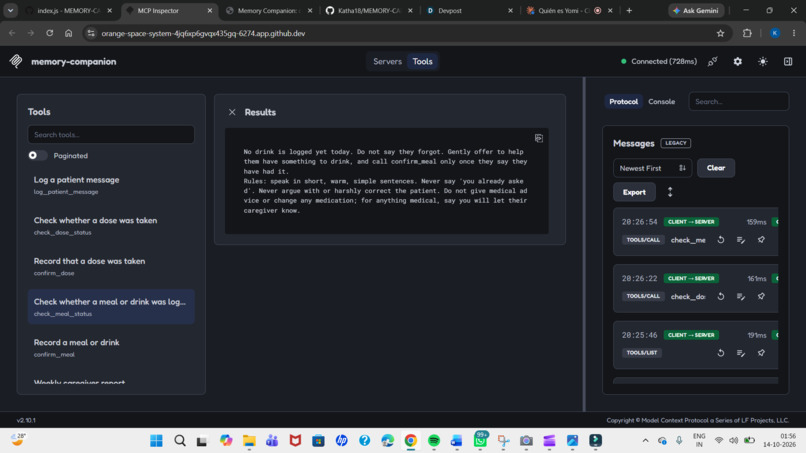806x453 pixels.
Task: Click the browser address bar URL
Action: click(203, 33)
